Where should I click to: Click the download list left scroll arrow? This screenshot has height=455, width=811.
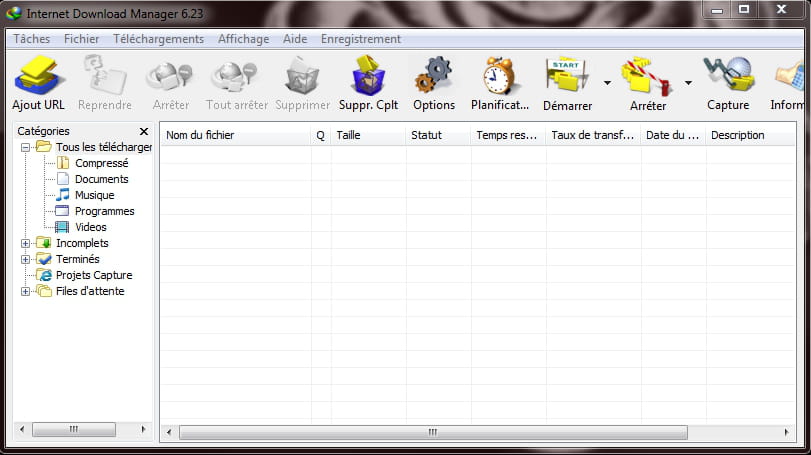tap(169, 432)
